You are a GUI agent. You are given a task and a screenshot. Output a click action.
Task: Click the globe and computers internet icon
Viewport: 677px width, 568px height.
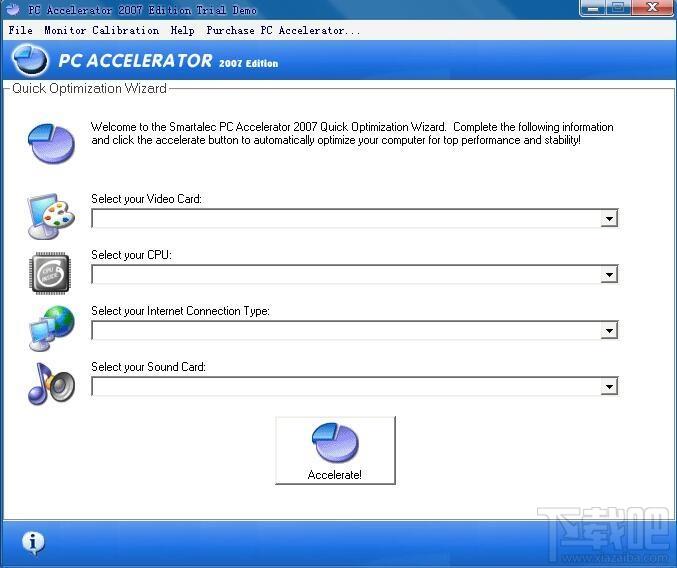click(x=51, y=328)
